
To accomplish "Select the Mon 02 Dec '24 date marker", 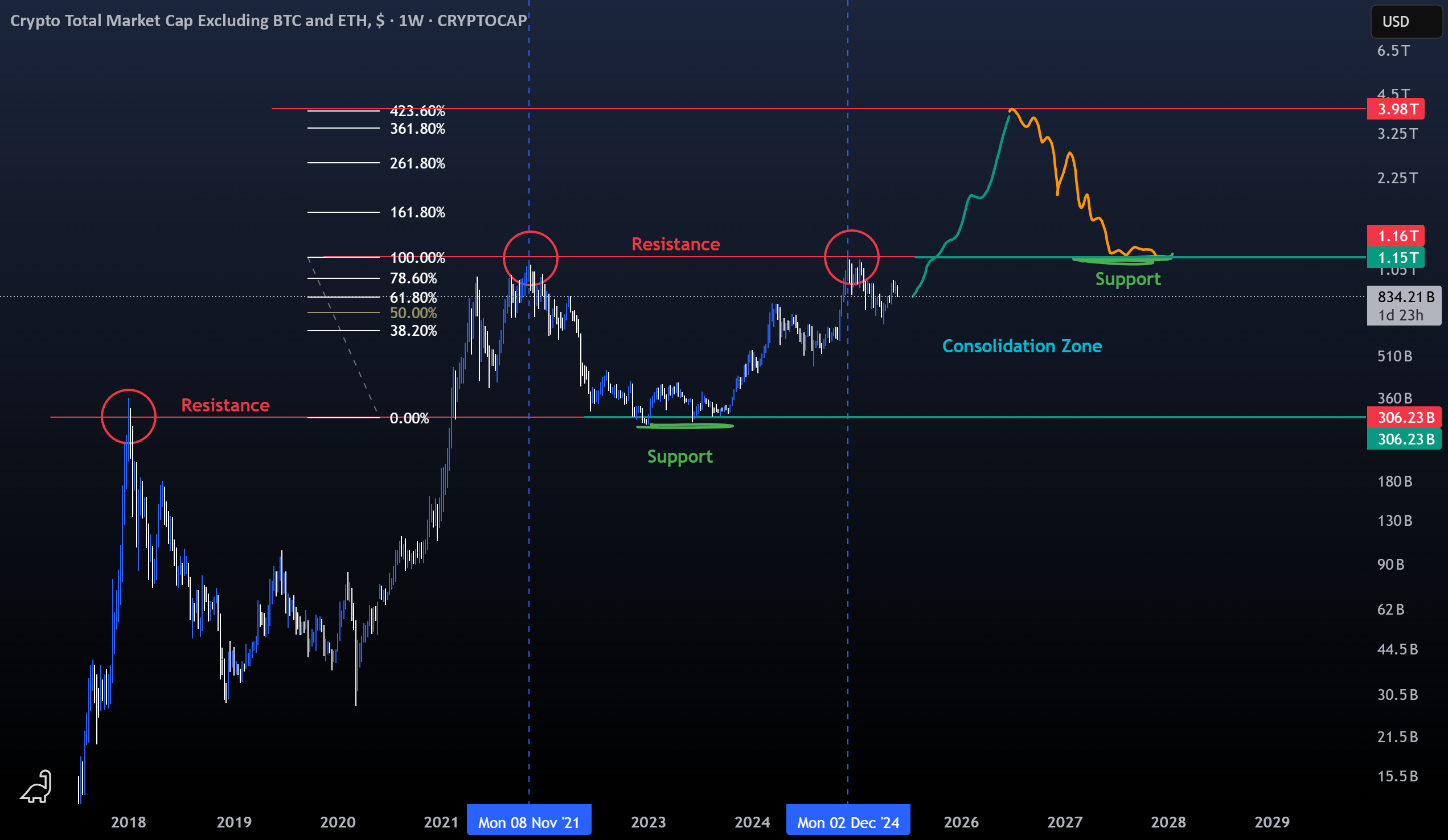I will pyautogui.click(x=847, y=822).
